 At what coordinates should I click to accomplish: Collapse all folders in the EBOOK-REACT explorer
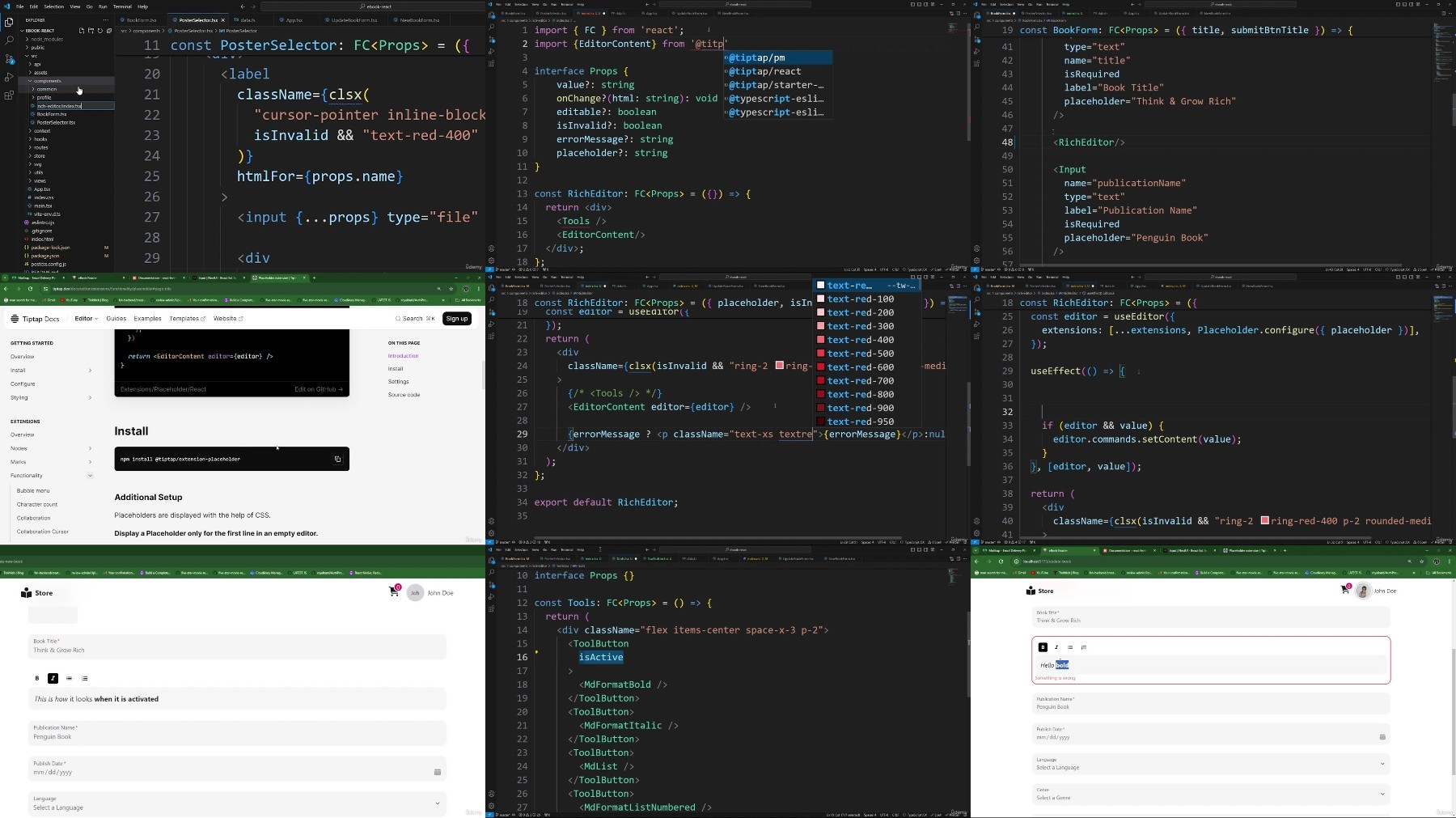[109, 31]
